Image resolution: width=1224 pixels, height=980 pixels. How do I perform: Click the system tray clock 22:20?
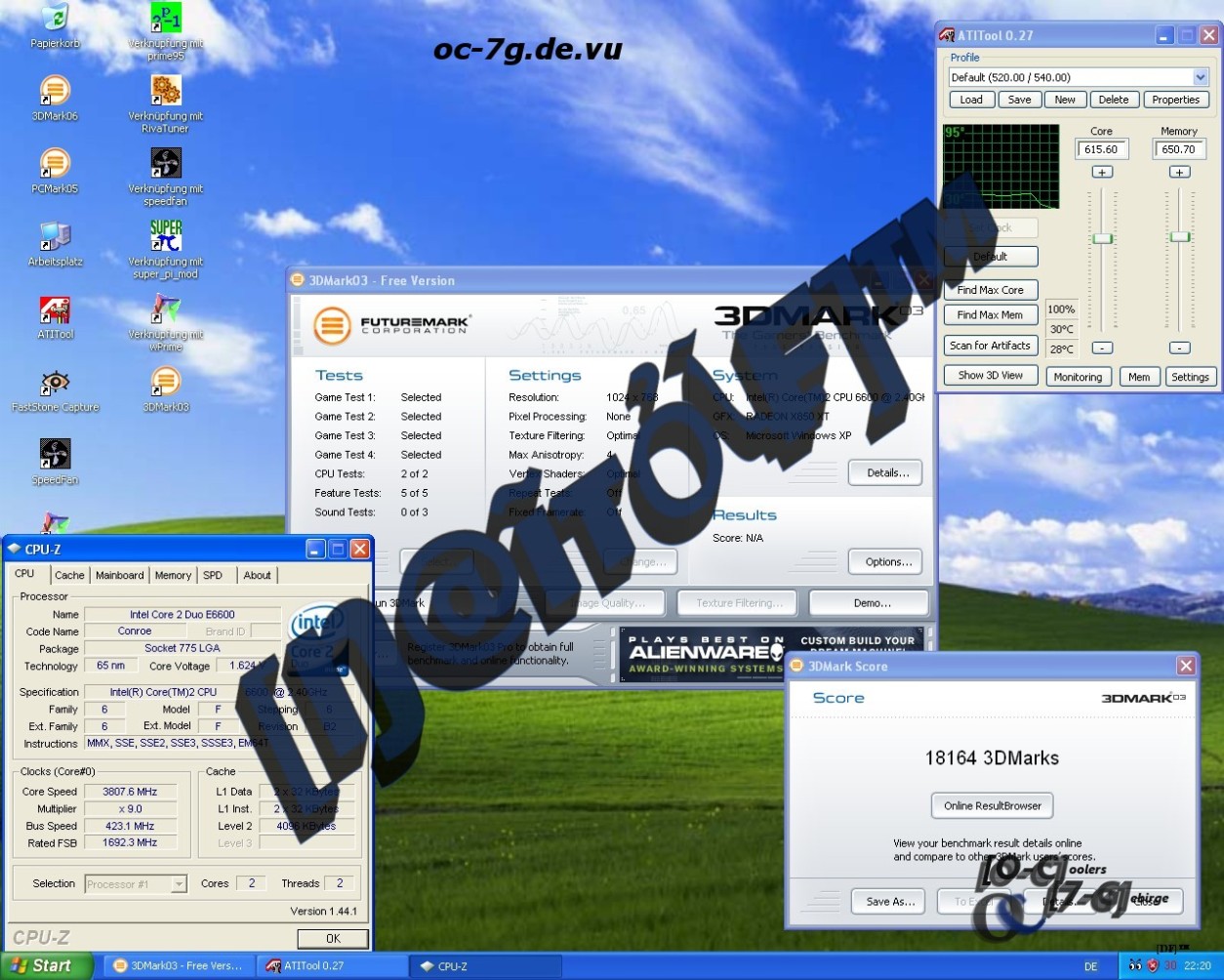(1197, 966)
